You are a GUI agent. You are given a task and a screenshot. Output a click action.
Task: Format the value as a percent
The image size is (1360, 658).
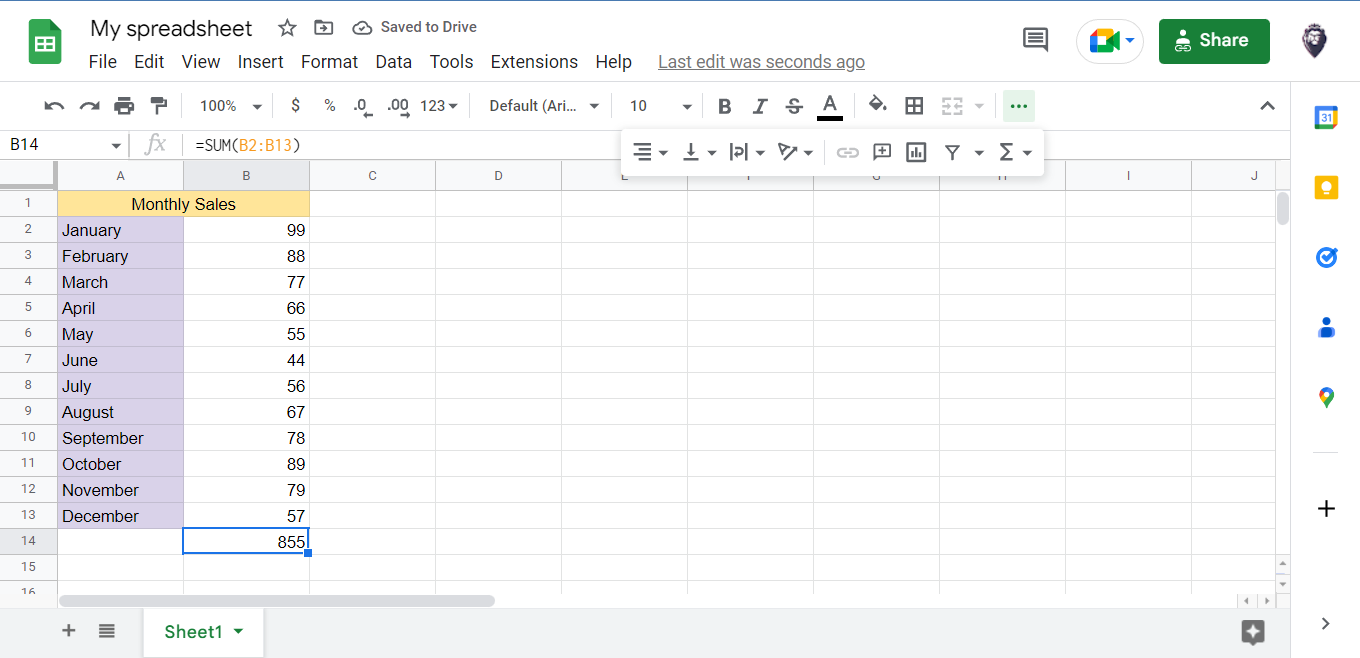[329, 105]
